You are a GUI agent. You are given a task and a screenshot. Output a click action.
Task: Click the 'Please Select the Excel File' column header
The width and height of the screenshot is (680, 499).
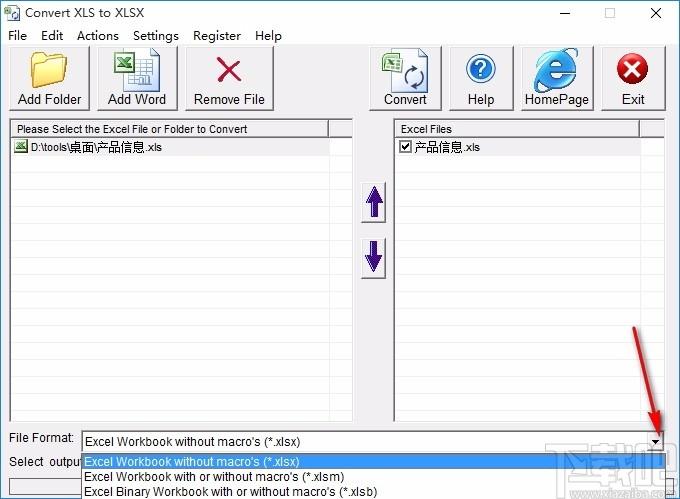[x=170, y=129]
